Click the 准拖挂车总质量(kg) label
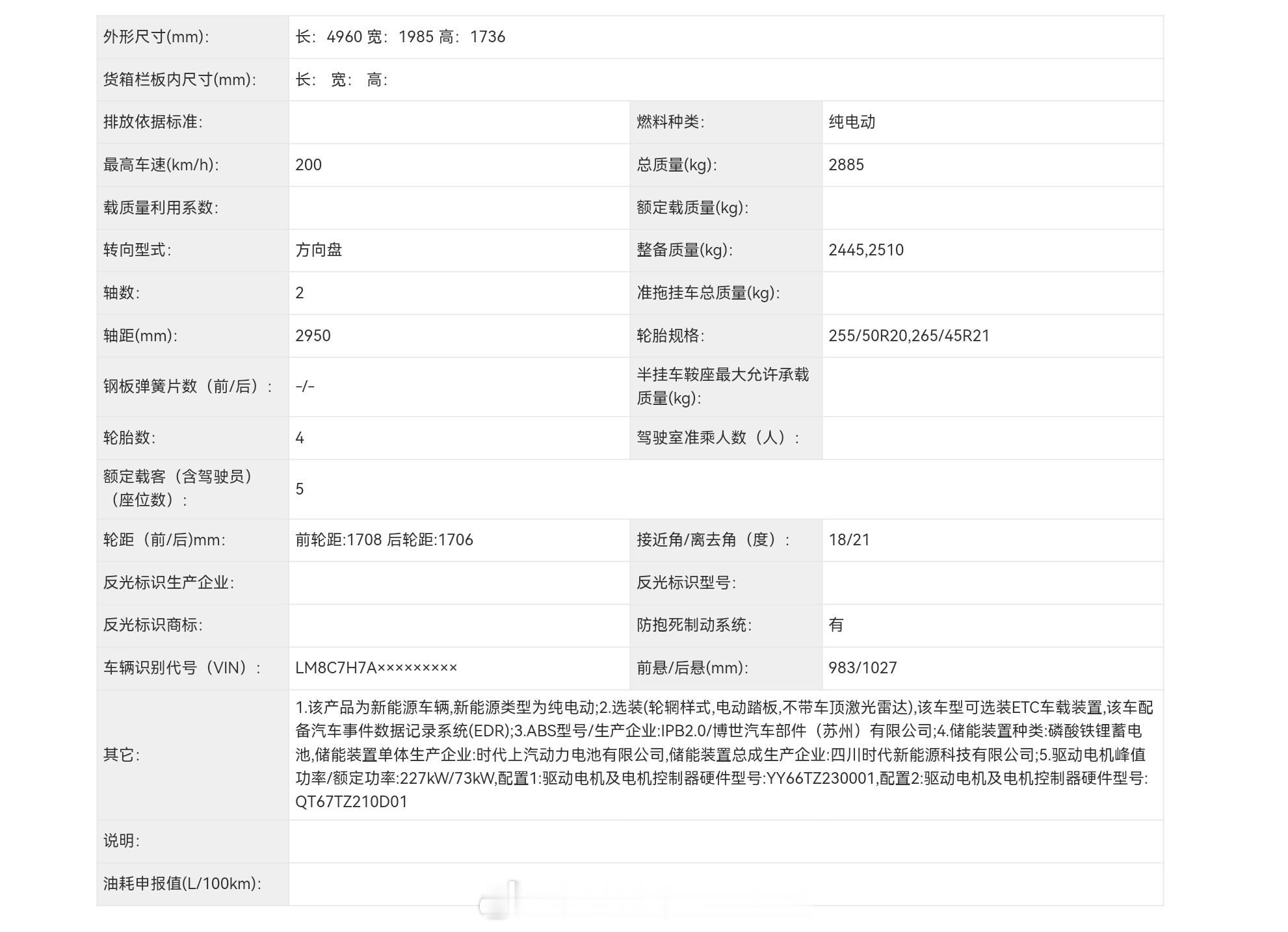 [708, 293]
